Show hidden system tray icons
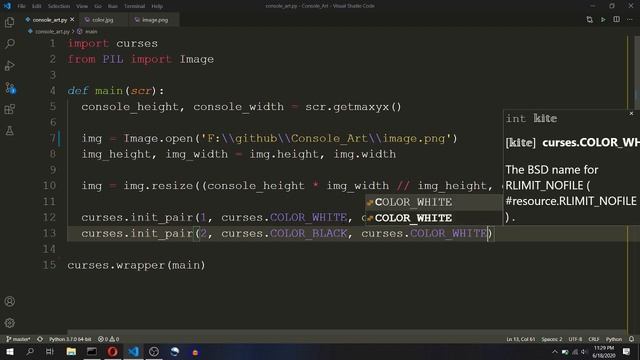Viewport: 640px width, 360px height. point(554,352)
